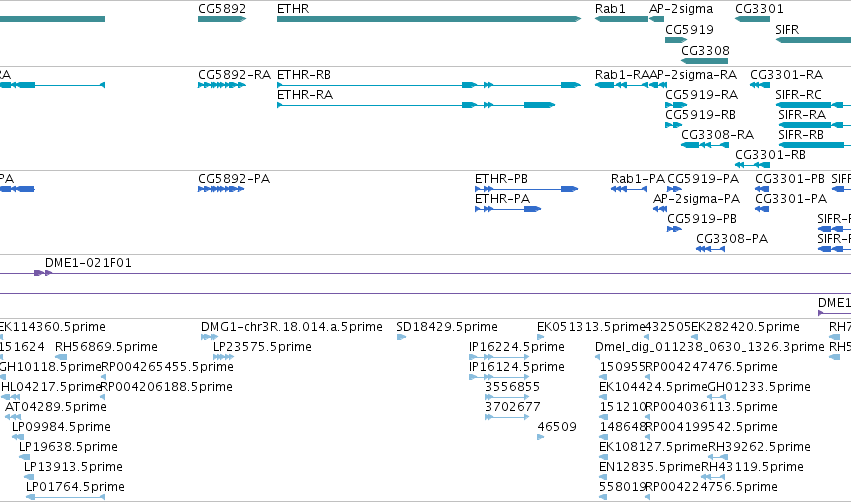Click EST GH01233.5prime

coord(759,386)
